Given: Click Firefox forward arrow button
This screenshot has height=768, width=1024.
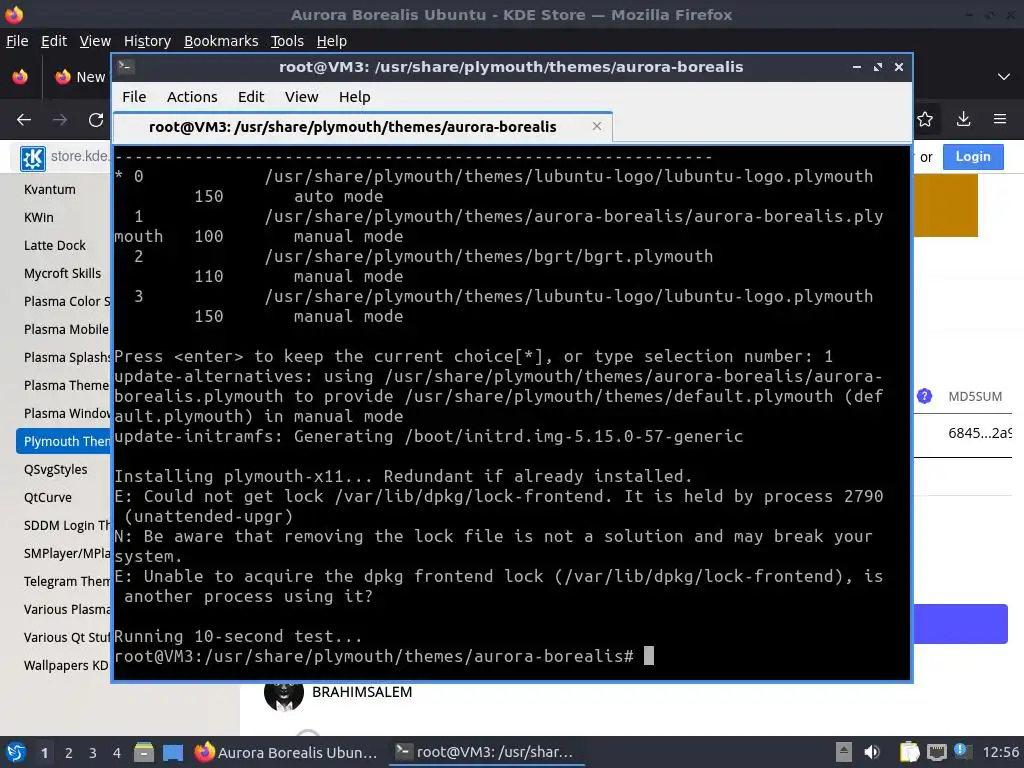Looking at the screenshot, I should click(60, 120).
